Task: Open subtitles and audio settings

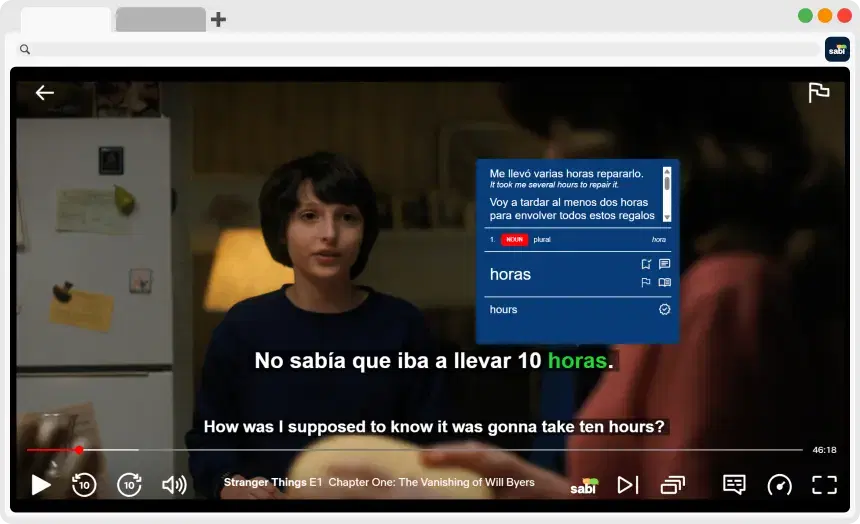Action: click(x=734, y=484)
